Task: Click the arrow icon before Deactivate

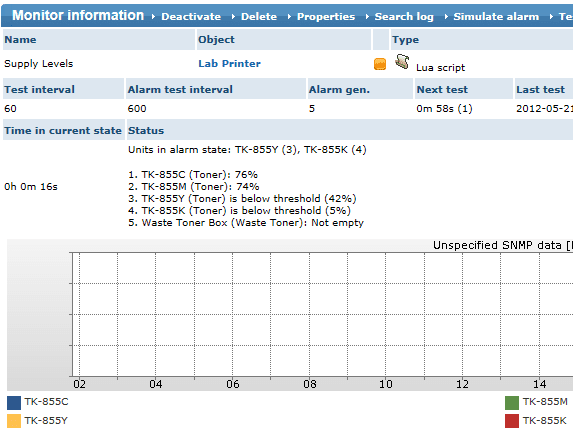Action: point(153,16)
